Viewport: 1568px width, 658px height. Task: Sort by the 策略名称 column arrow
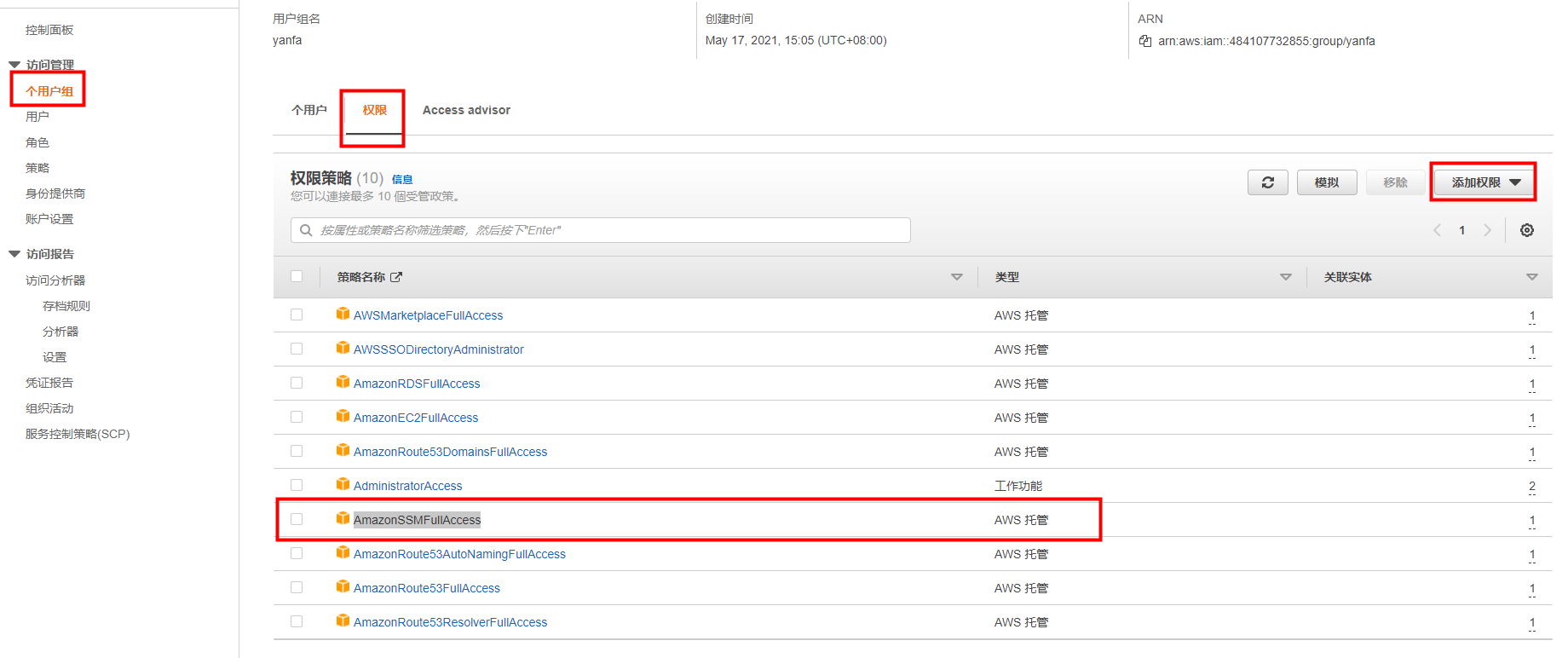pos(956,277)
